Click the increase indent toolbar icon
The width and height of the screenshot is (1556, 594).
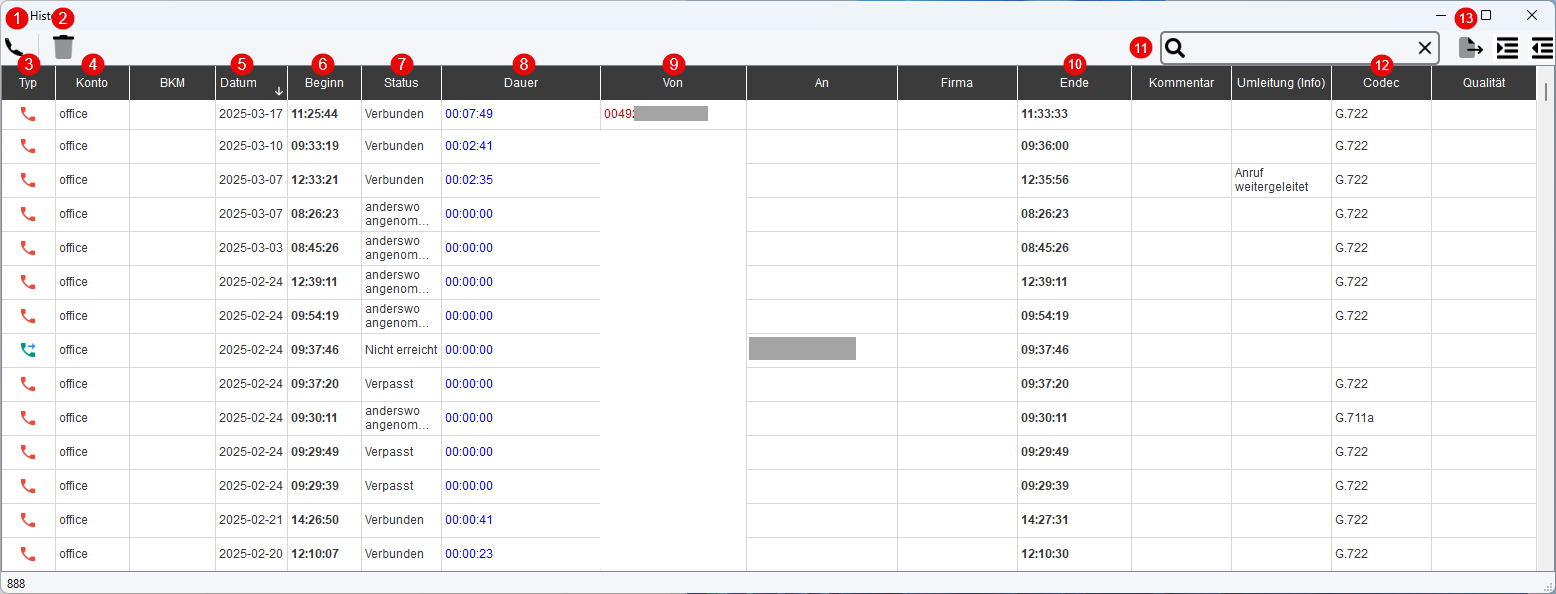[1507, 47]
